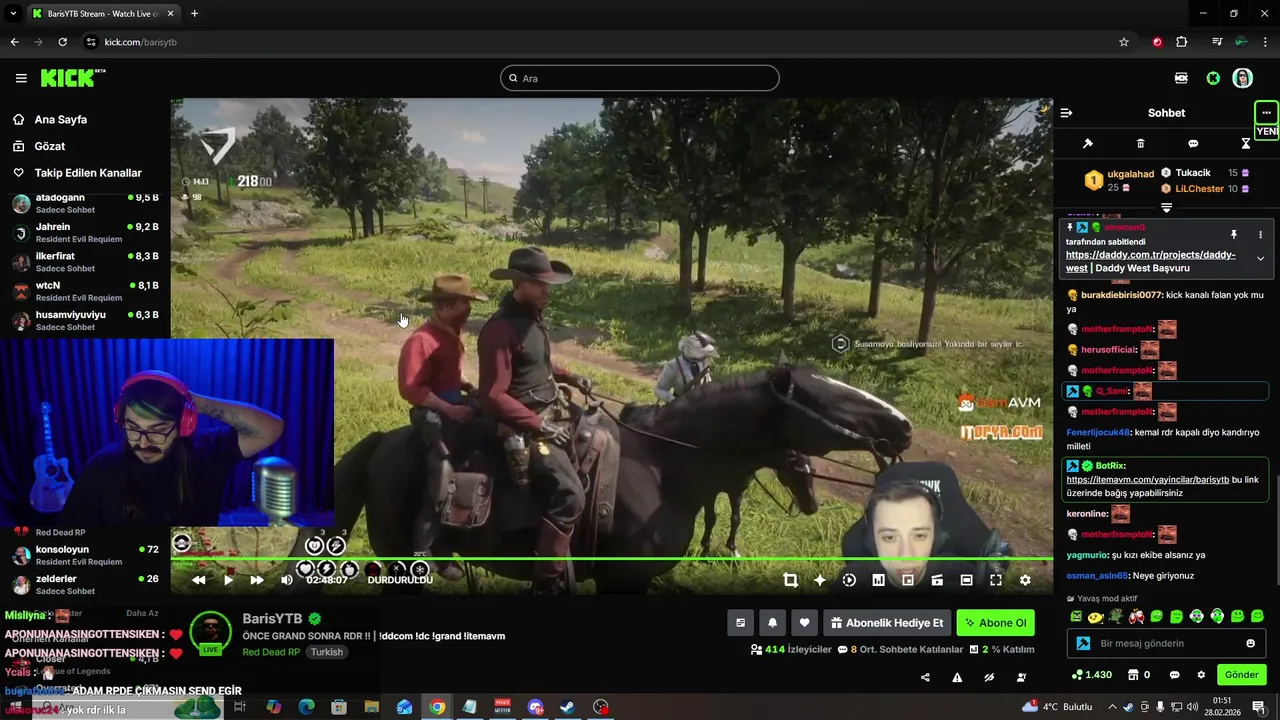The width and height of the screenshot is (1280, 720).
Task: Open Google Chrome in the taskbar
Action: pos(437,707)
